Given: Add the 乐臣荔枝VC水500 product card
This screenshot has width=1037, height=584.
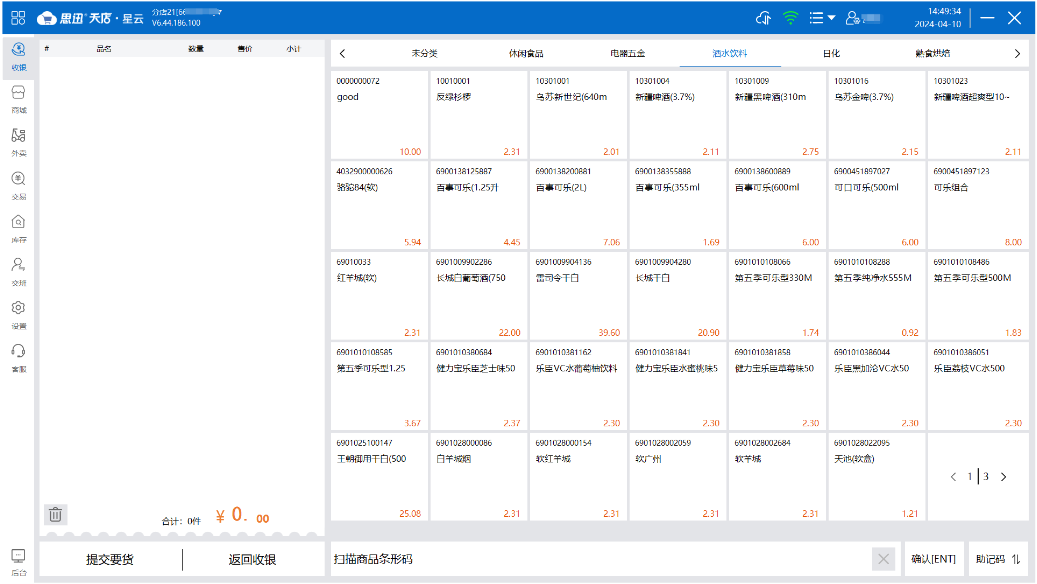Looking at the screenshot, I should [x=978, y=387].
